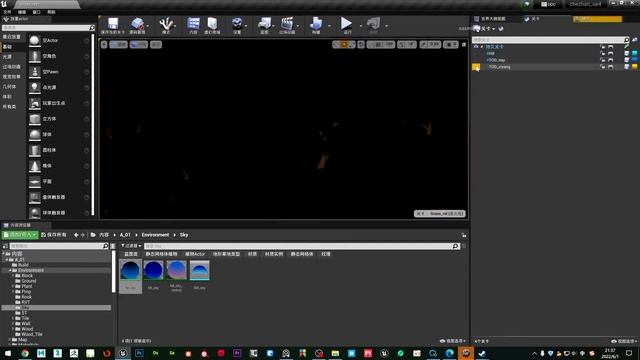Click Chrome icon in Windows taskbar

click(25, 353)
